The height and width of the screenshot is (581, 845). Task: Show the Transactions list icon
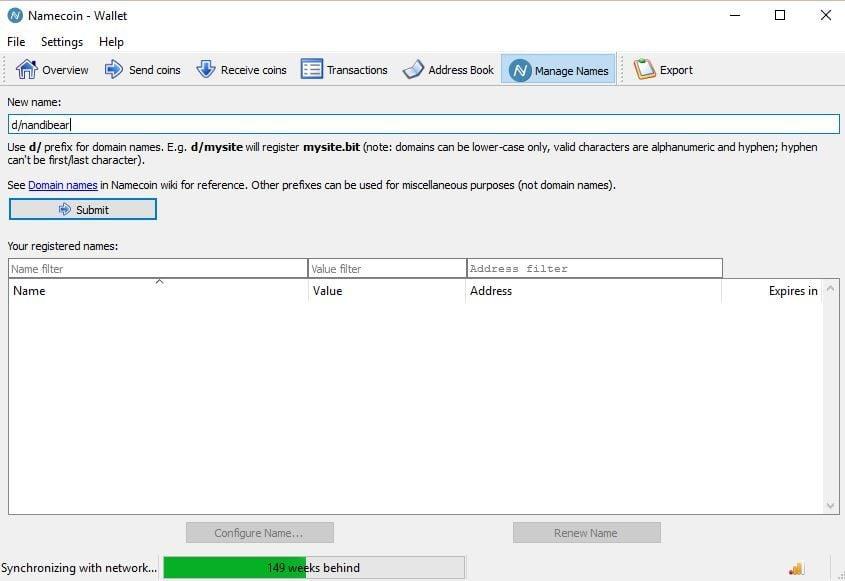(x=312, y=70)
